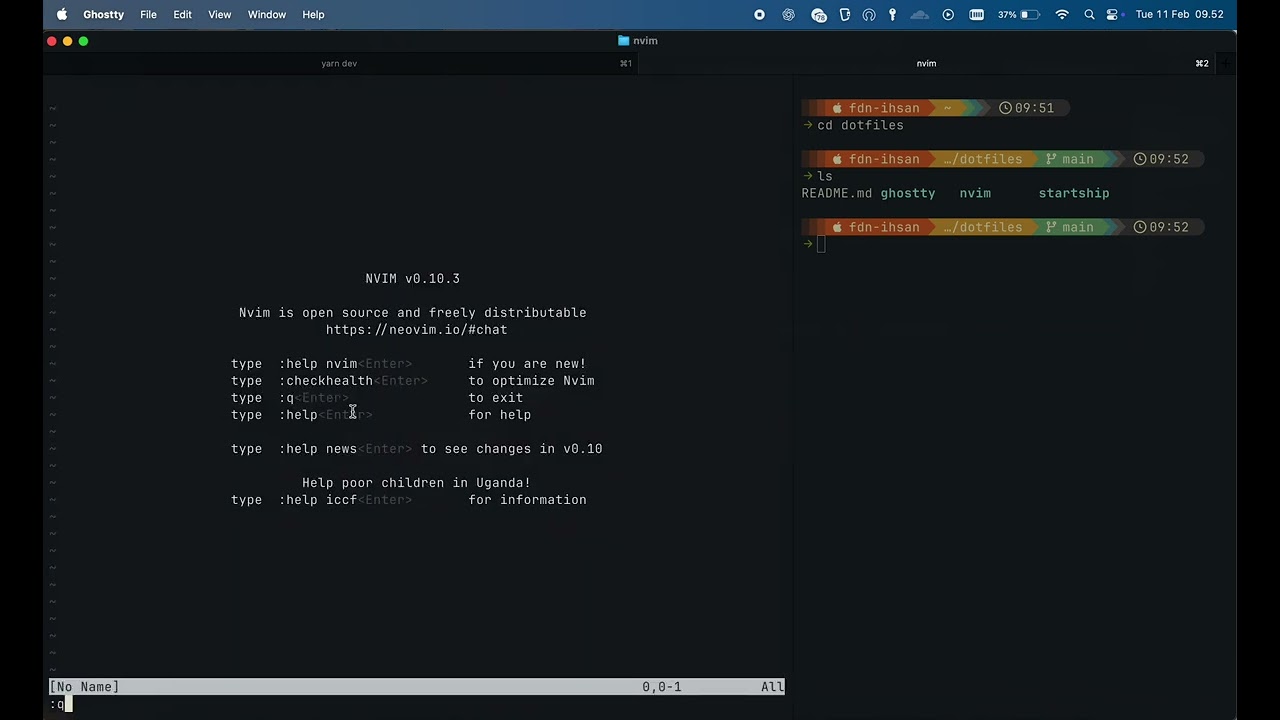Open Control Center toggles icon
The height and width of the screenshot is (720, 1280).
coord(1112,14)
